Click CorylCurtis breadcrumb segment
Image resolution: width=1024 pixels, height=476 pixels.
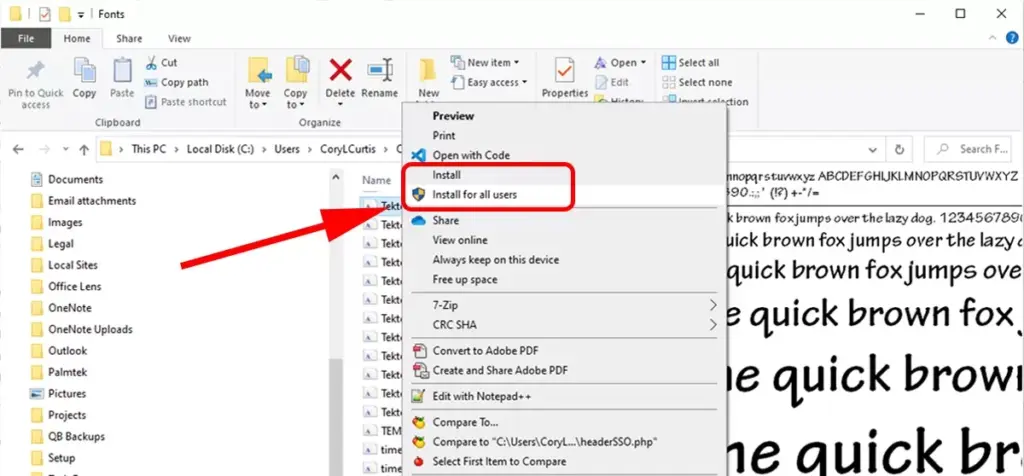point(349,149)
